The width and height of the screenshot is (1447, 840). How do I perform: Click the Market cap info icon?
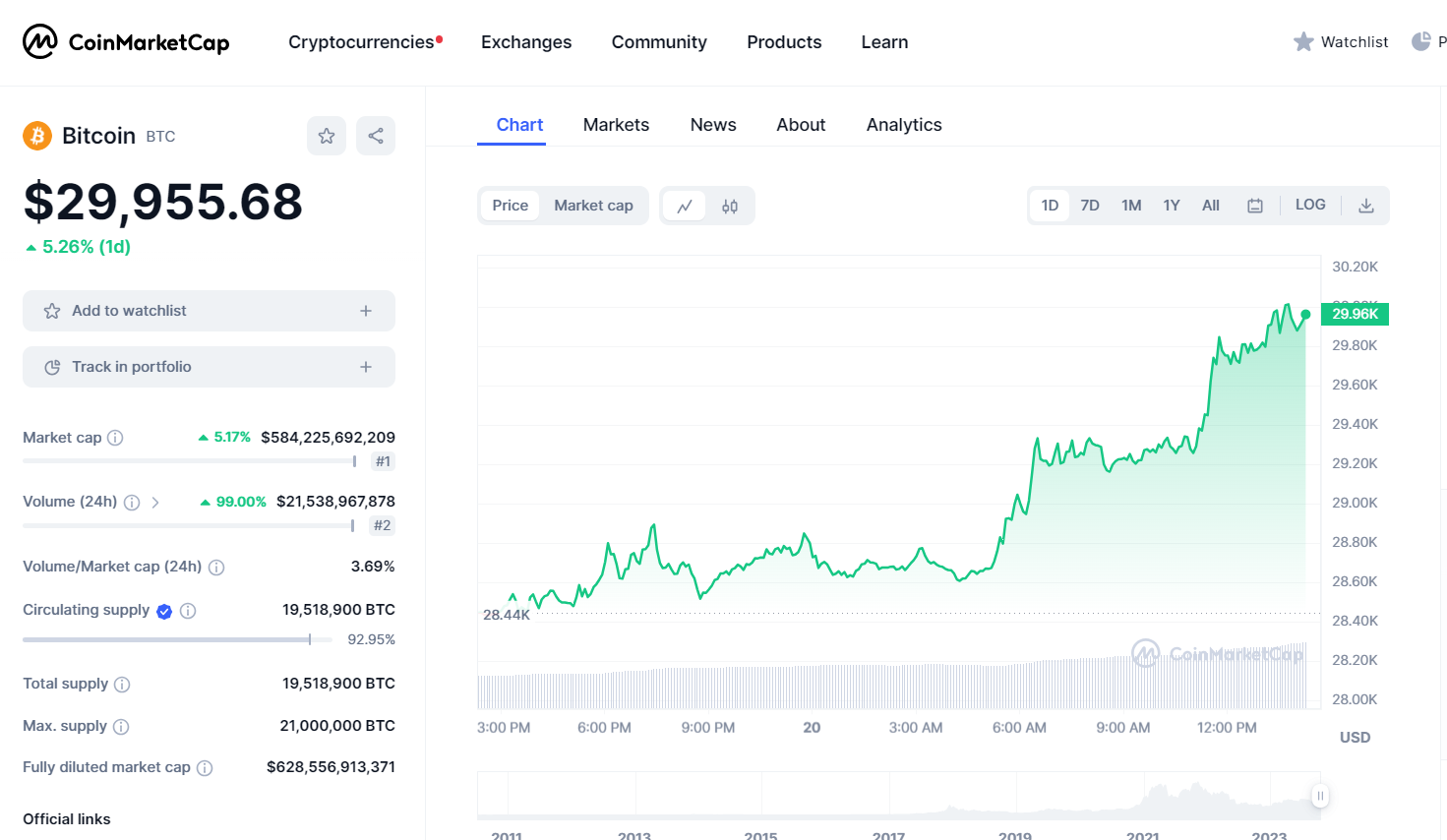115,438
